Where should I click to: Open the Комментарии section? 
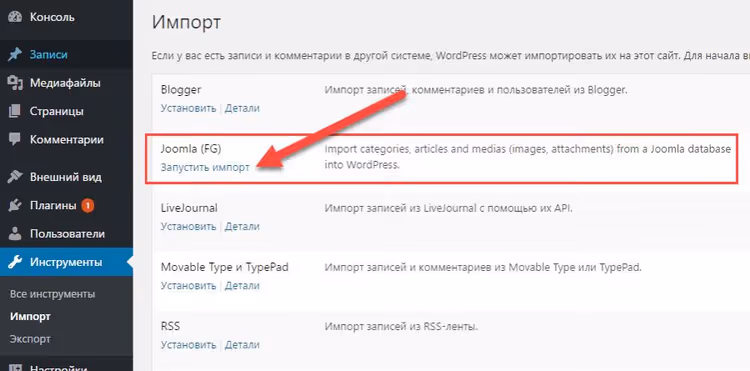click(x=66, y=140)
